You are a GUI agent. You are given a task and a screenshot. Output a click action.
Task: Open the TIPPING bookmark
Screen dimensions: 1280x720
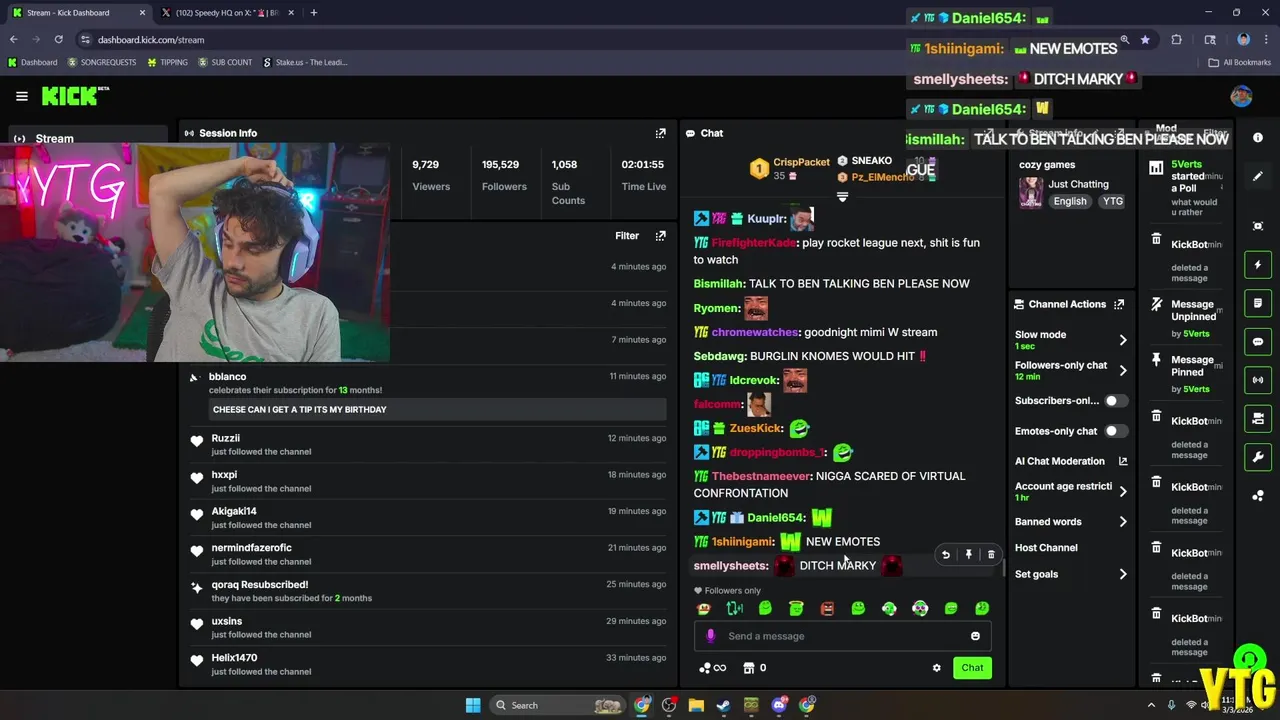167,62
